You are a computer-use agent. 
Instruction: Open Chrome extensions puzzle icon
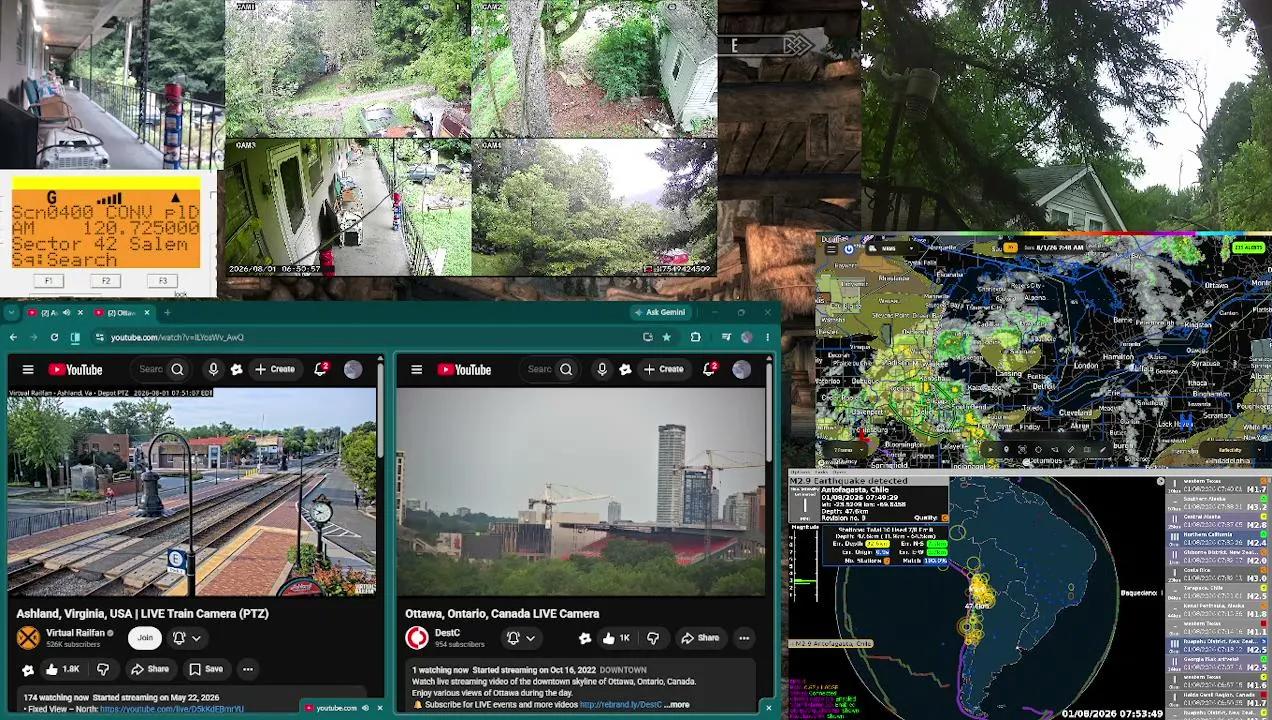(x=695, y=337)
